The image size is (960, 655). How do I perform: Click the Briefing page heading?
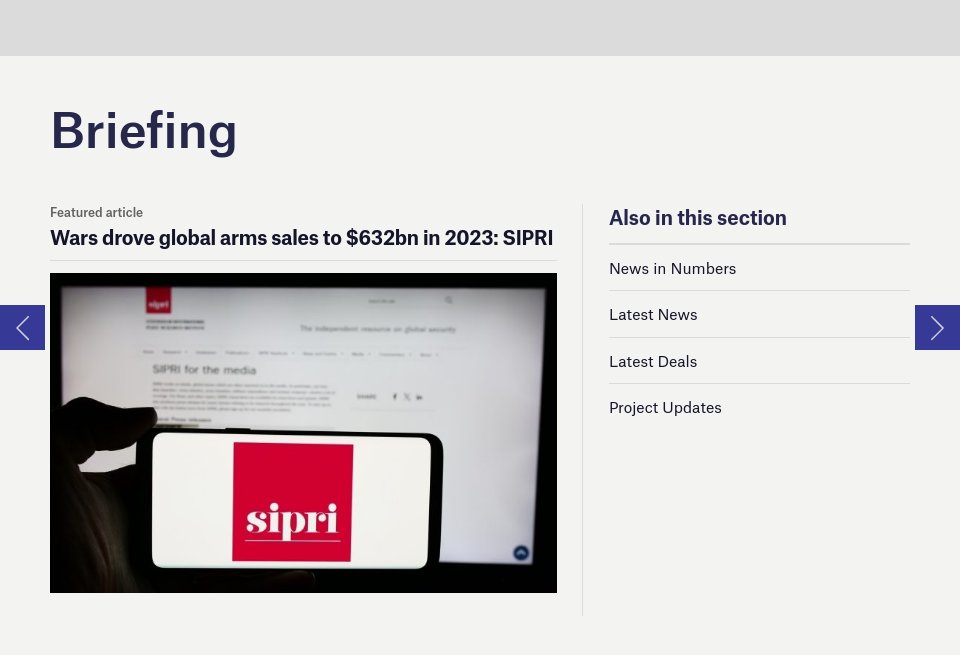(x=144, y=130)
